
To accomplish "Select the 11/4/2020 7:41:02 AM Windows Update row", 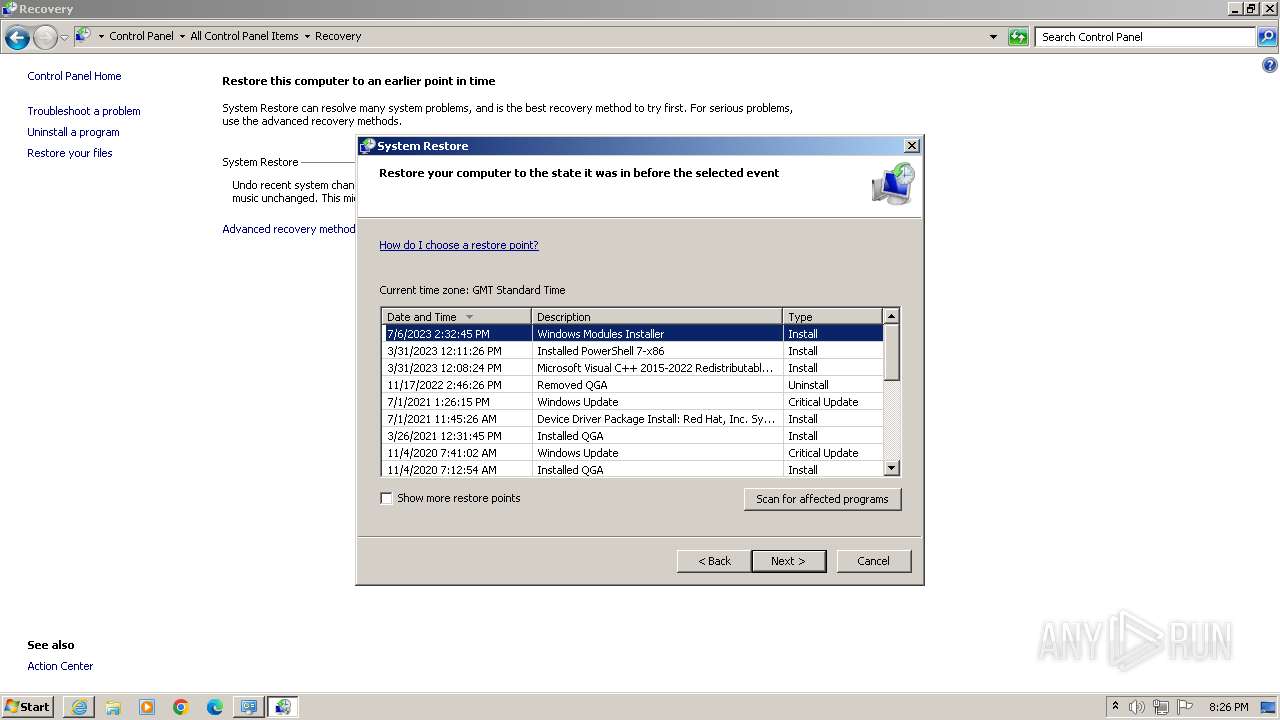I will pyautogui.click(x=633, y=453).
